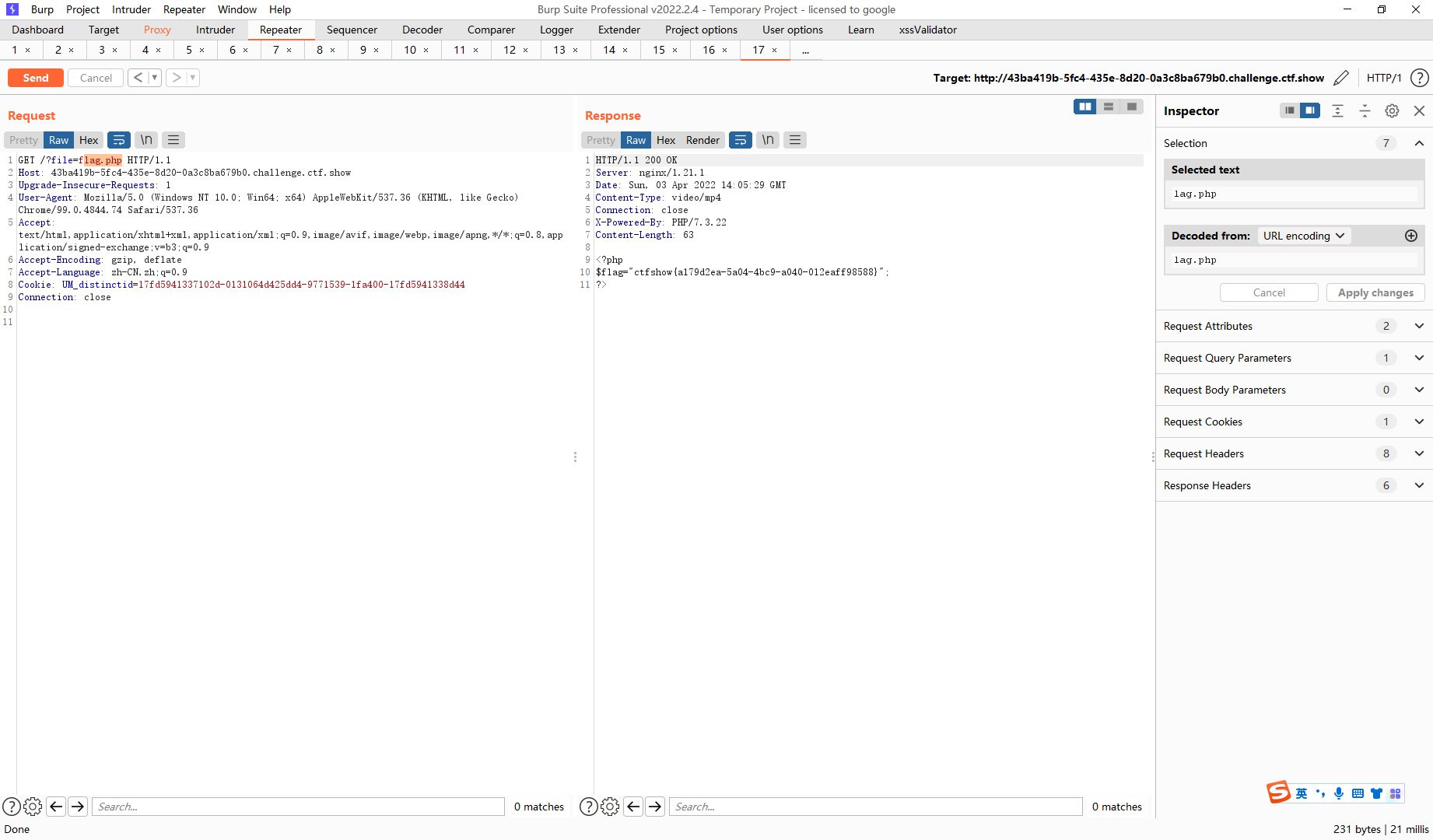
Task: Close Repeater tab 17
Action: pos(775,50)
